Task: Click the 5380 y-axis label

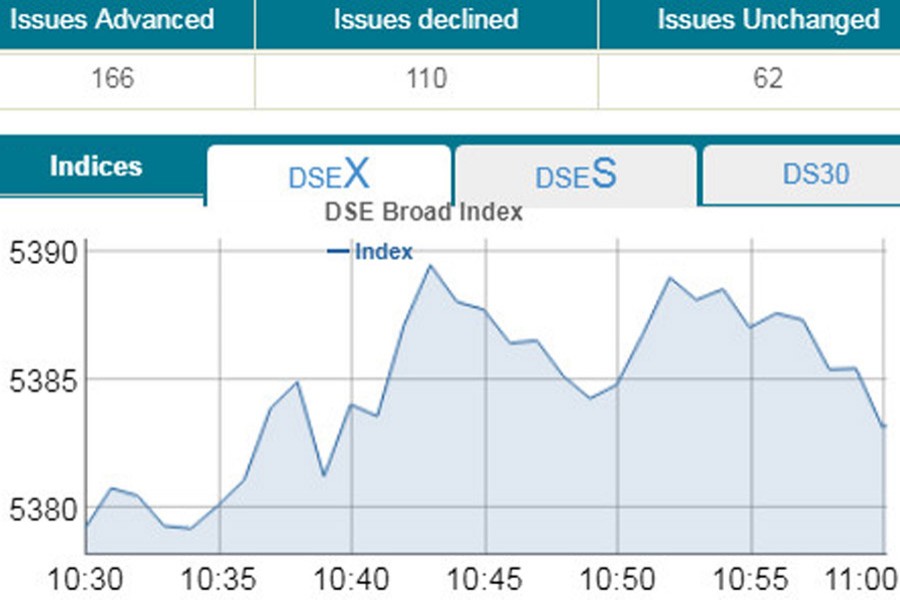Action: pos(42,509)
